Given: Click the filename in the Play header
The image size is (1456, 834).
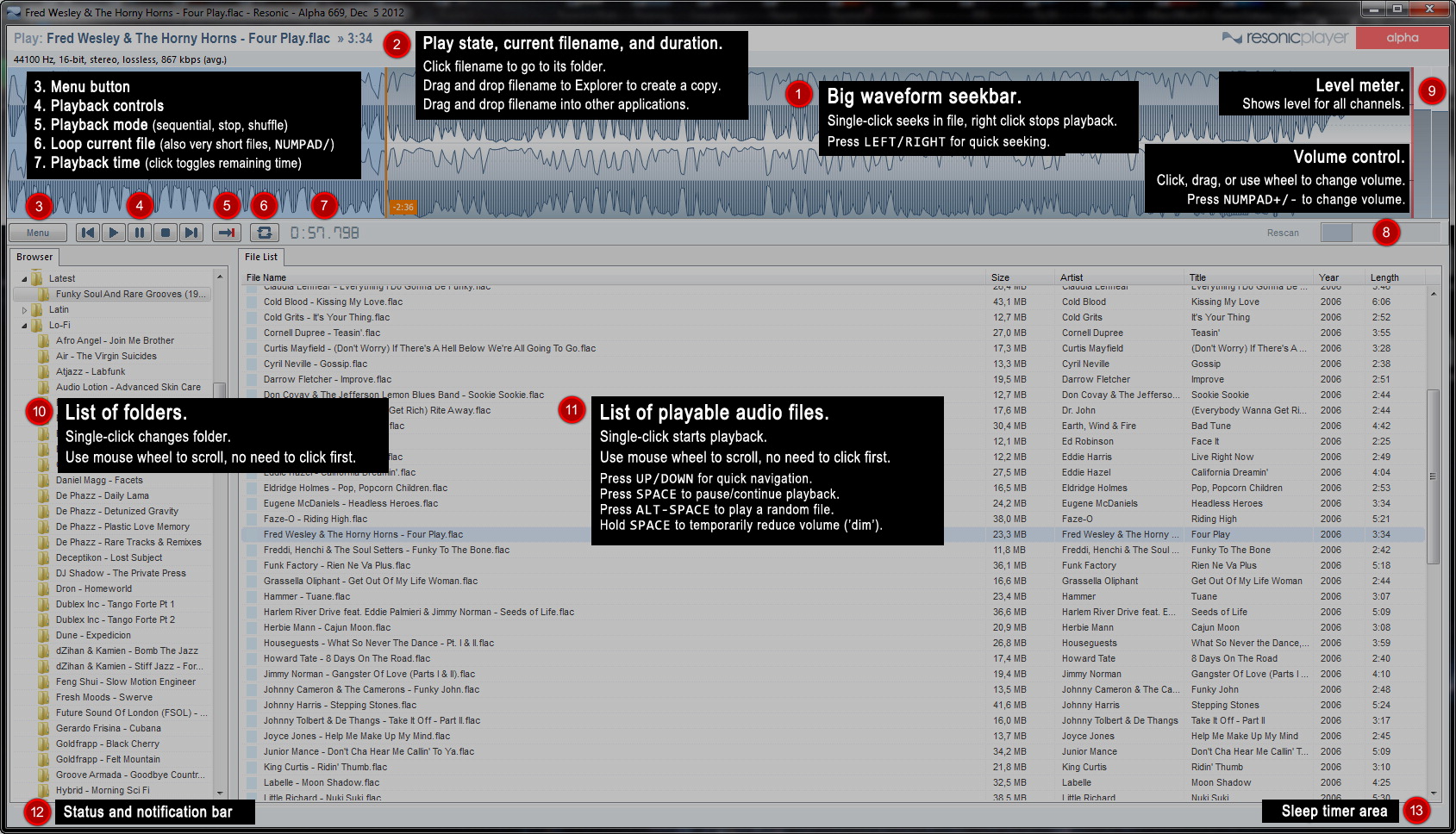Looking at the screenshot, I should tap(188, 39).
